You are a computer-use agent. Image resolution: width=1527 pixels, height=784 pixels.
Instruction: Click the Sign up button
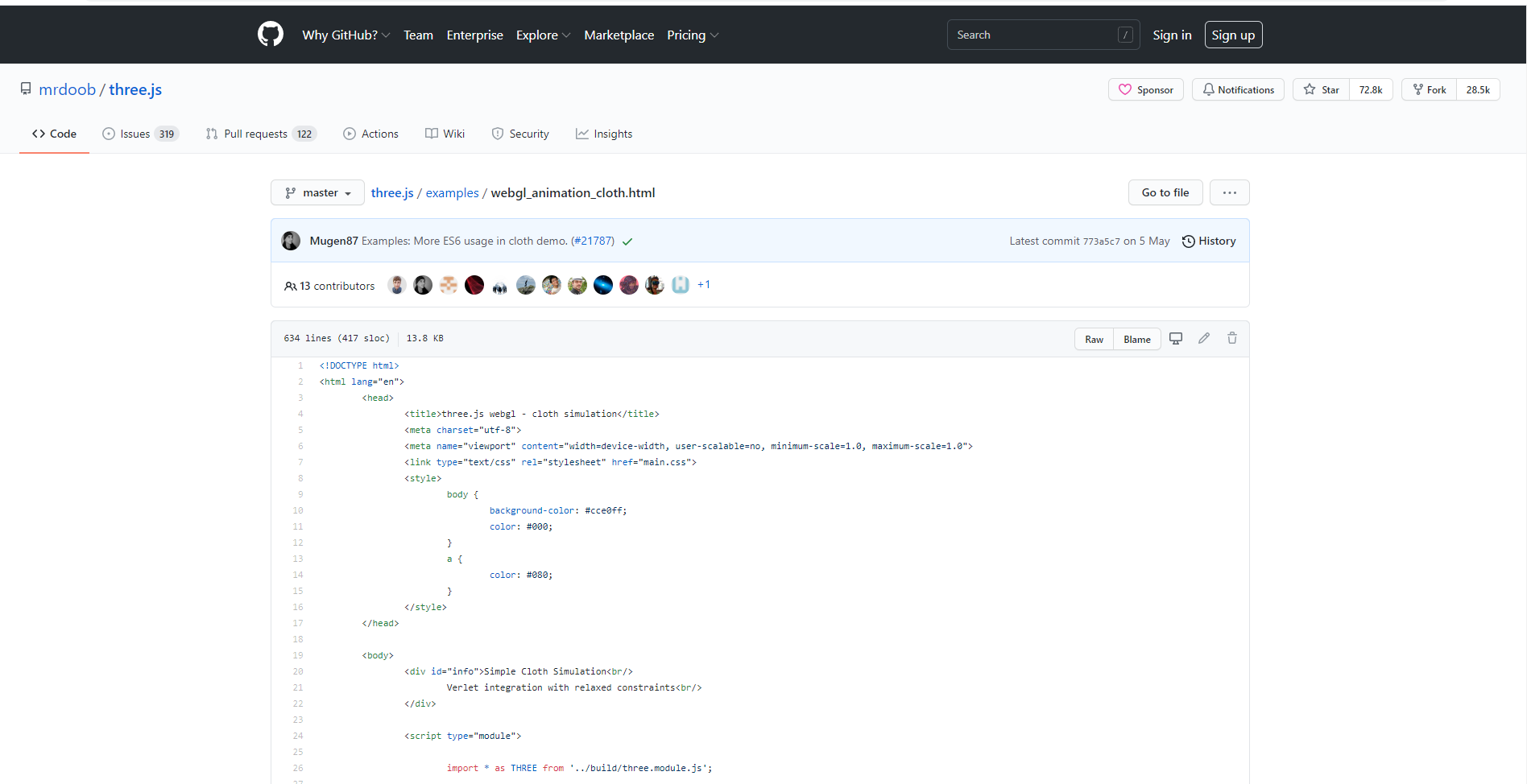1233,35
